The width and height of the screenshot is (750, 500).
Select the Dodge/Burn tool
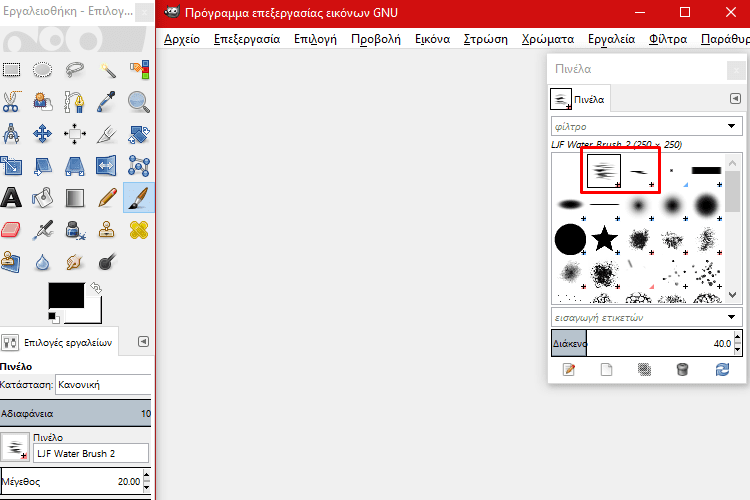point(107,262)
